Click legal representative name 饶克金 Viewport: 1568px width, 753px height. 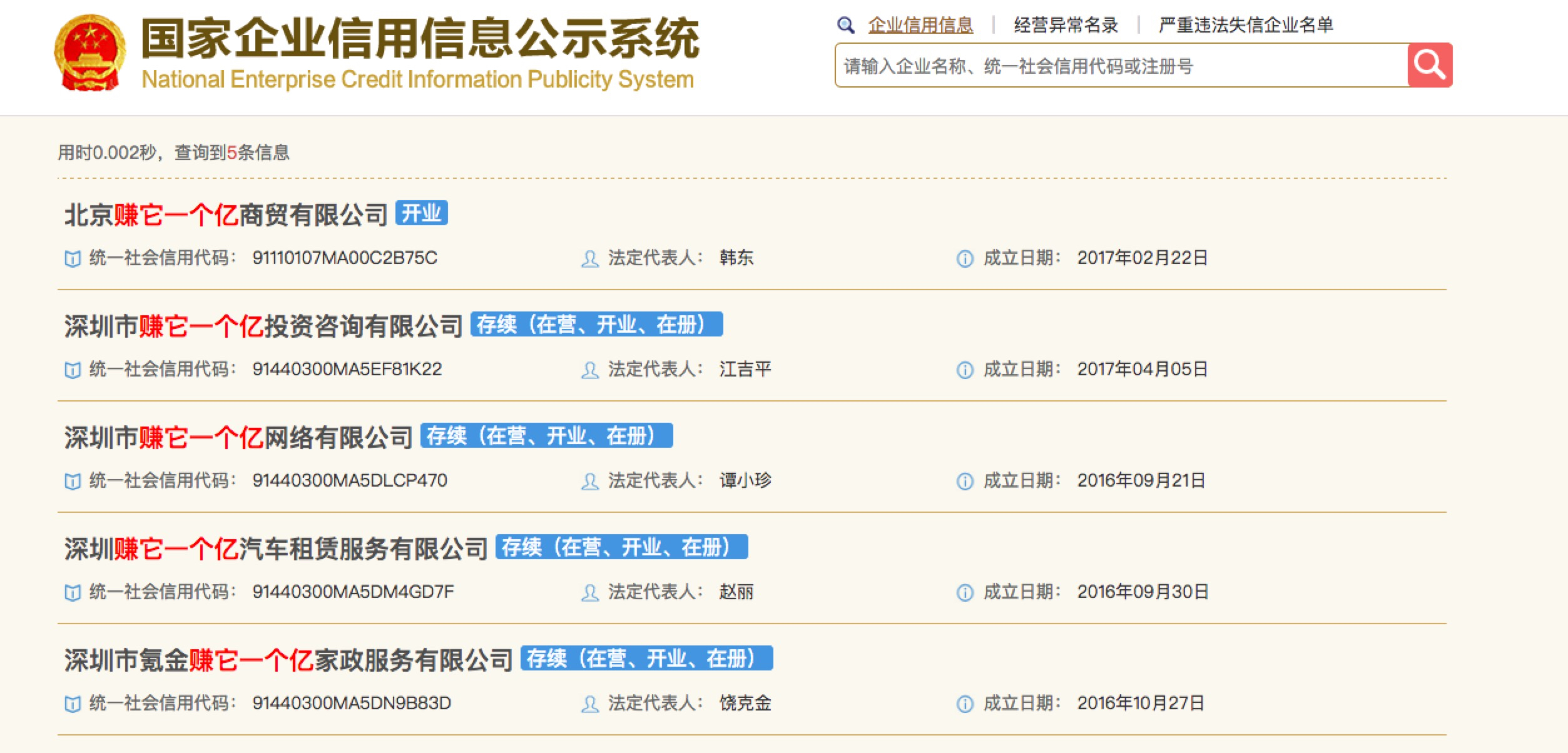tap(745, 703)
